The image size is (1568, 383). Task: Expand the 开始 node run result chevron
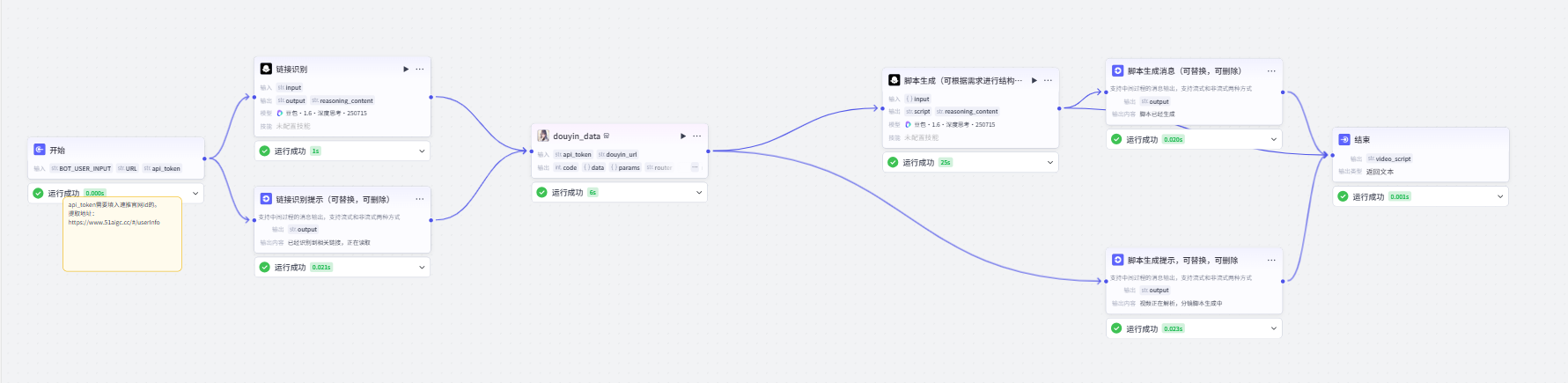(x=195, y=193)
